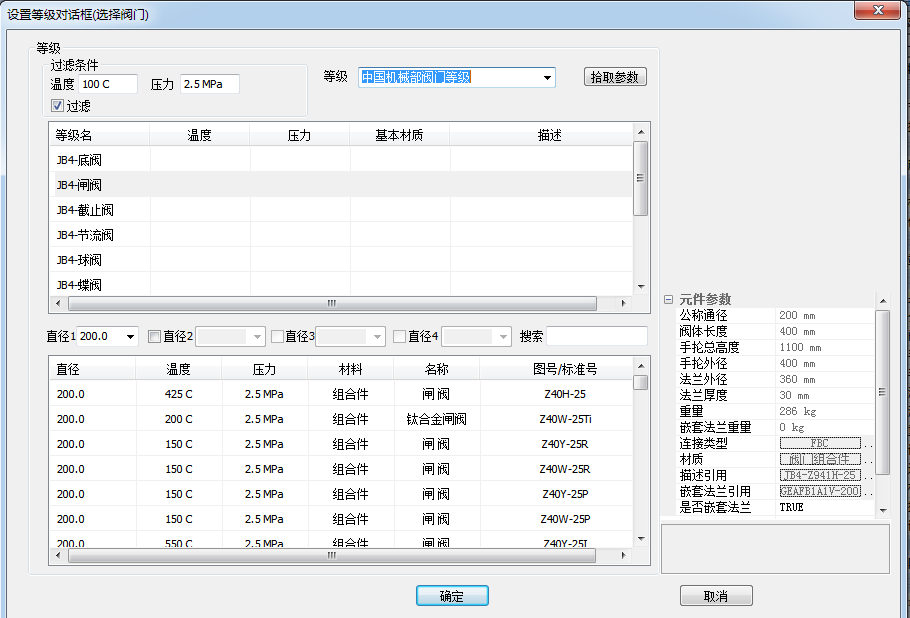Image resolution: width=910 pixels, height=618 pixels.
Task: Expand the 直径1 diameter dropdown
Action: (x=130, y=337)
